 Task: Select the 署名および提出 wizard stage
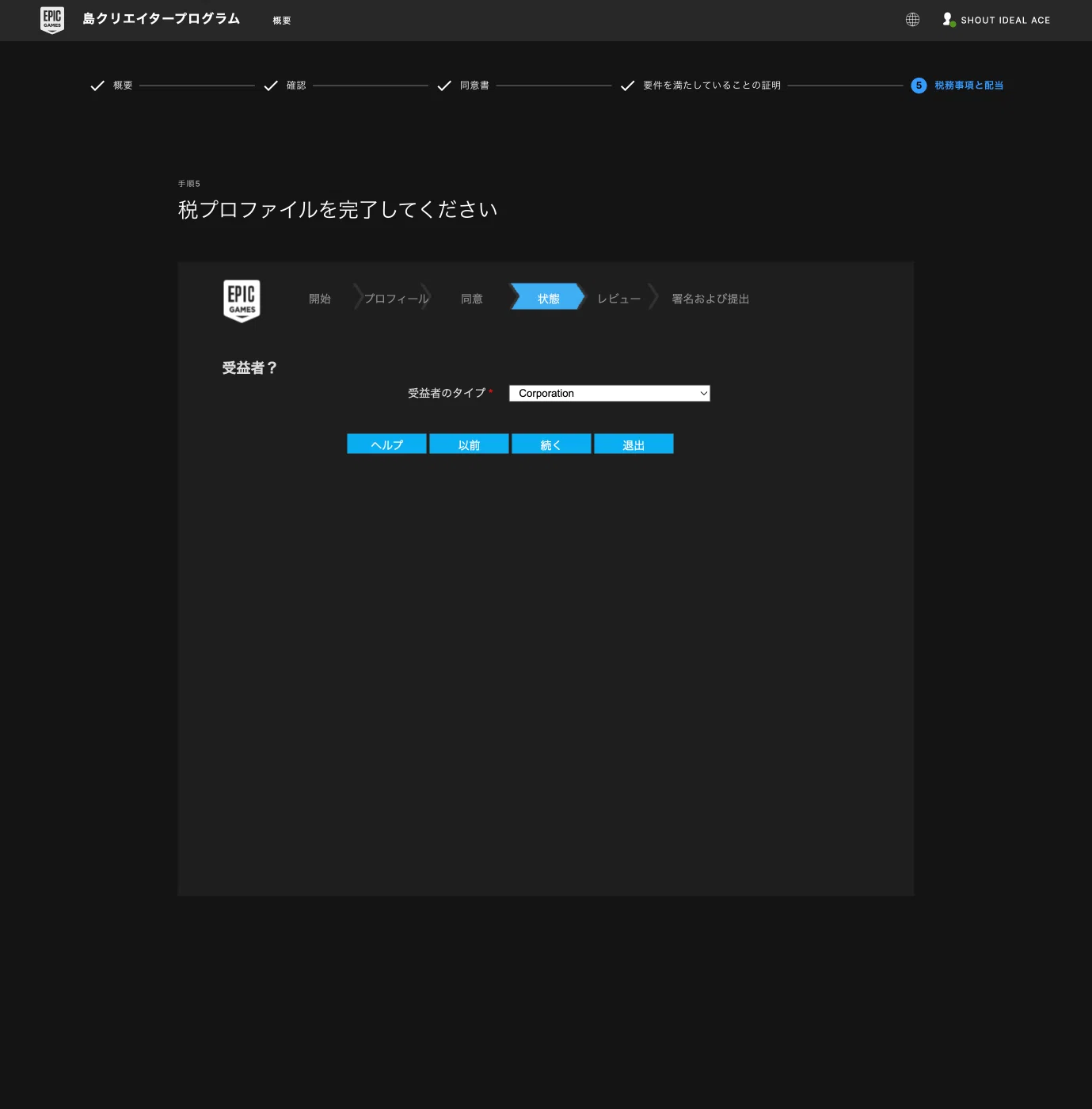tap(710, 299)
